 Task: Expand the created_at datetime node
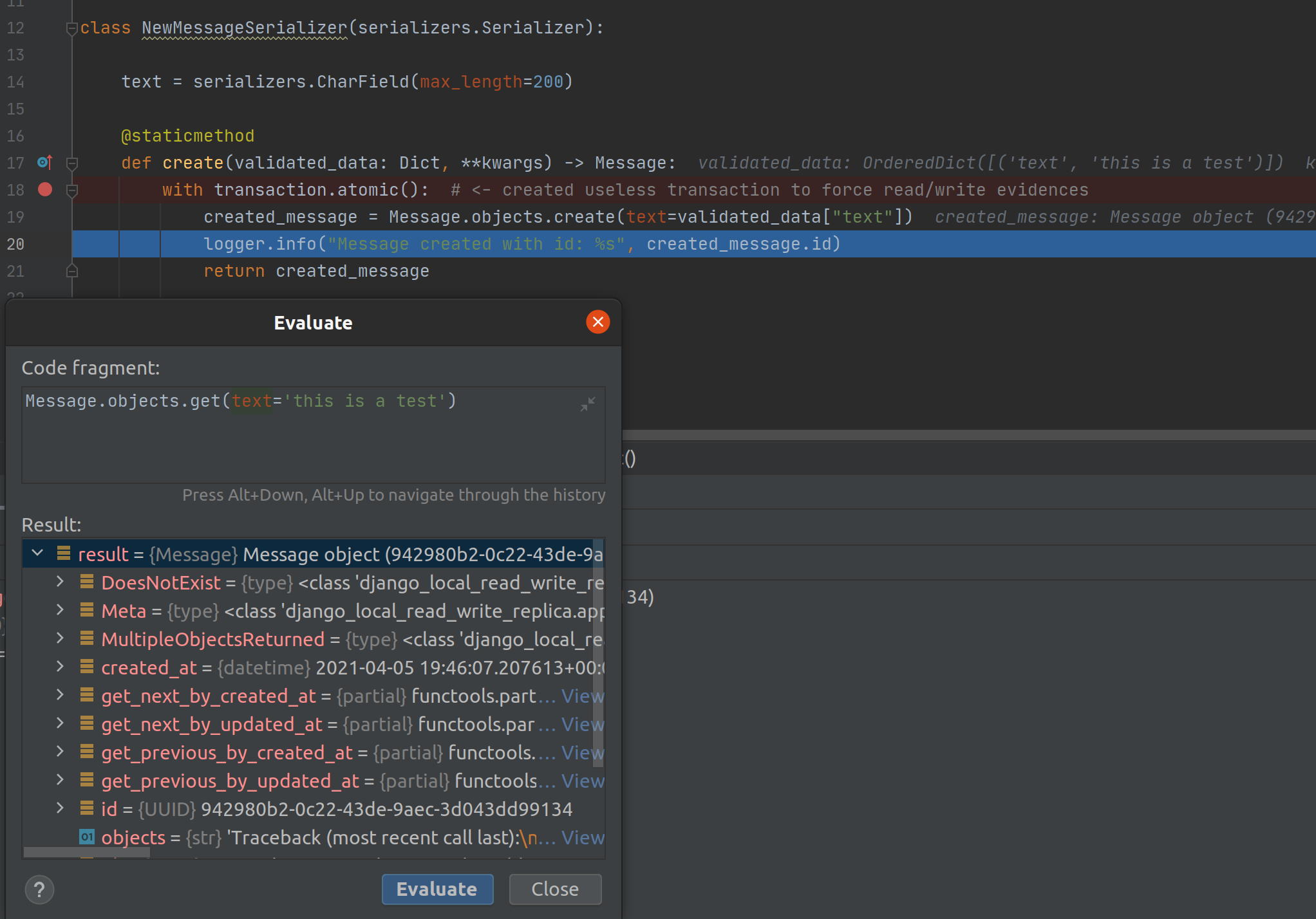point(60,667)
